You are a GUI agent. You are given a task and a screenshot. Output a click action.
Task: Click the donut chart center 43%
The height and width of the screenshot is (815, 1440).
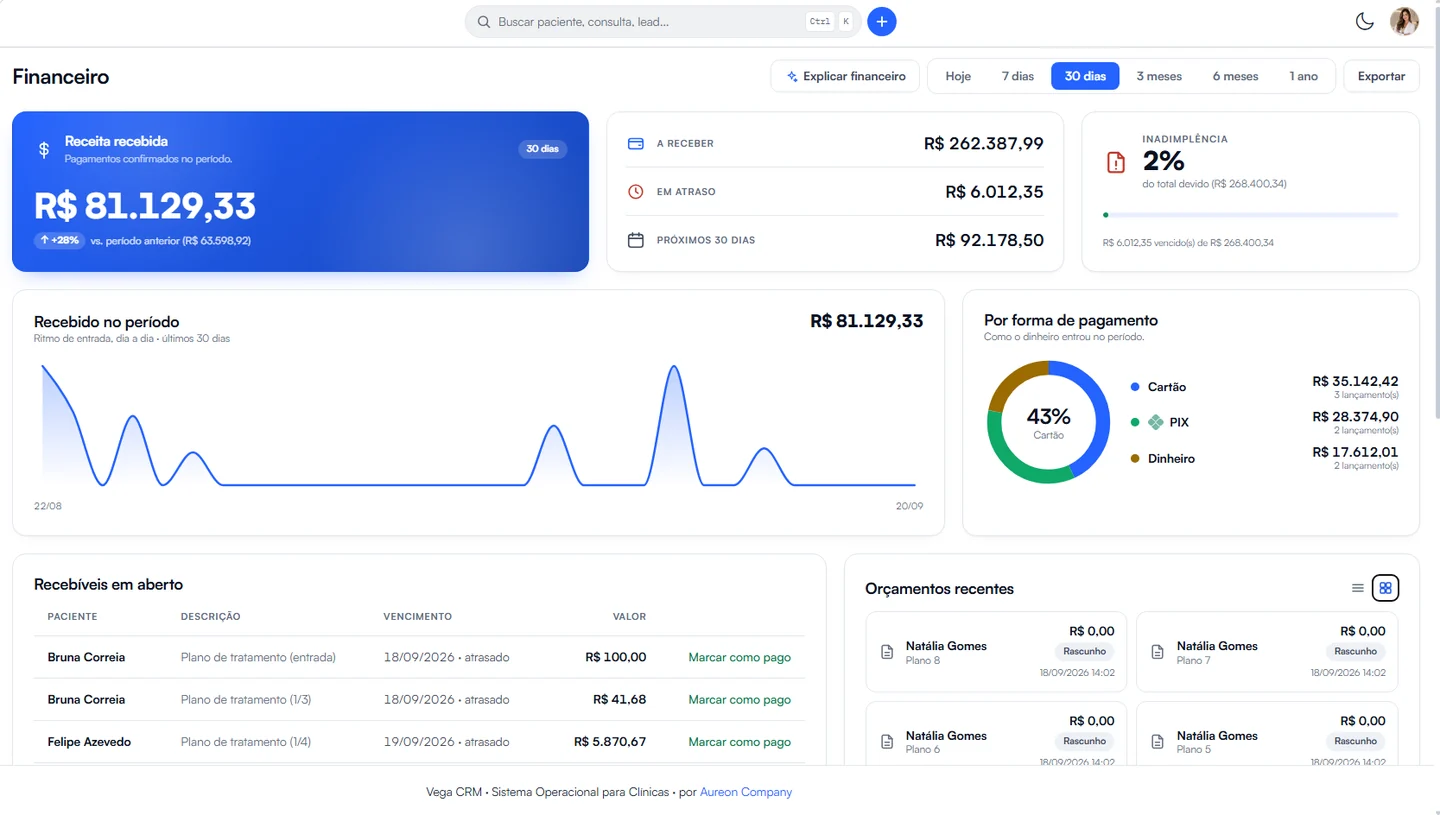pyautogui.click(x=1048, y=416)
